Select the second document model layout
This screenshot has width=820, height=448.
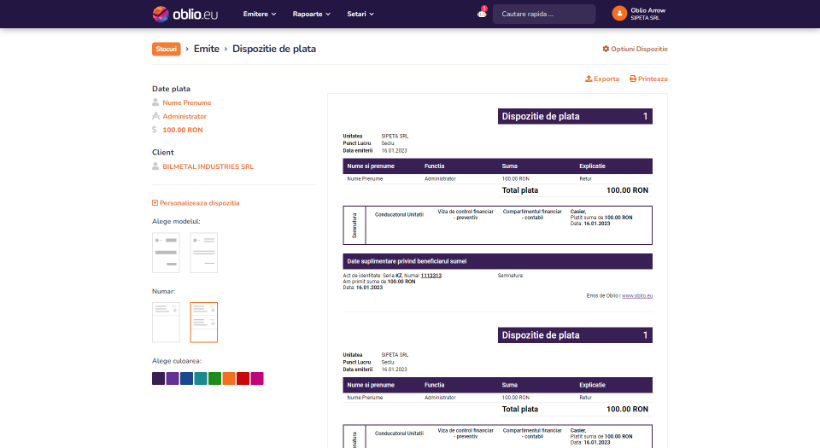(204, 253)
